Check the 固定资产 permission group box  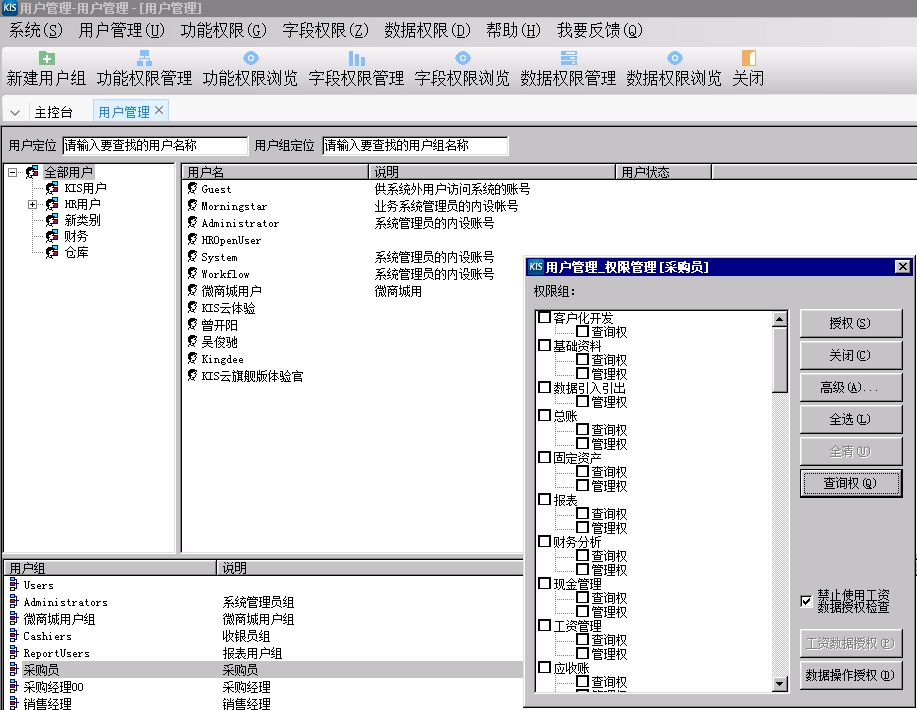pos(544,457)
